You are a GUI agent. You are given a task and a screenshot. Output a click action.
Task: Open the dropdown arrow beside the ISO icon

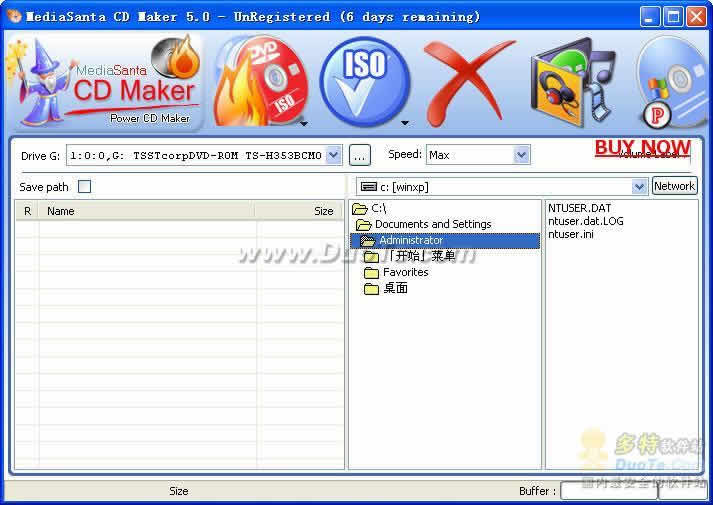tap(405, 123)
